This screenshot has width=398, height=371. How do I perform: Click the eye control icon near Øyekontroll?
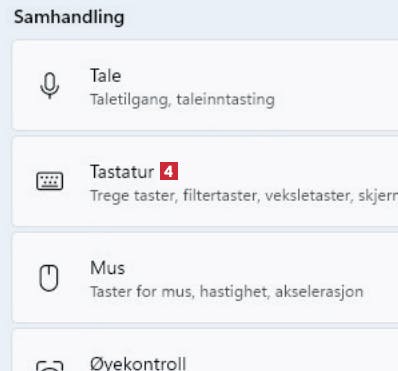[x=50, y=366]
